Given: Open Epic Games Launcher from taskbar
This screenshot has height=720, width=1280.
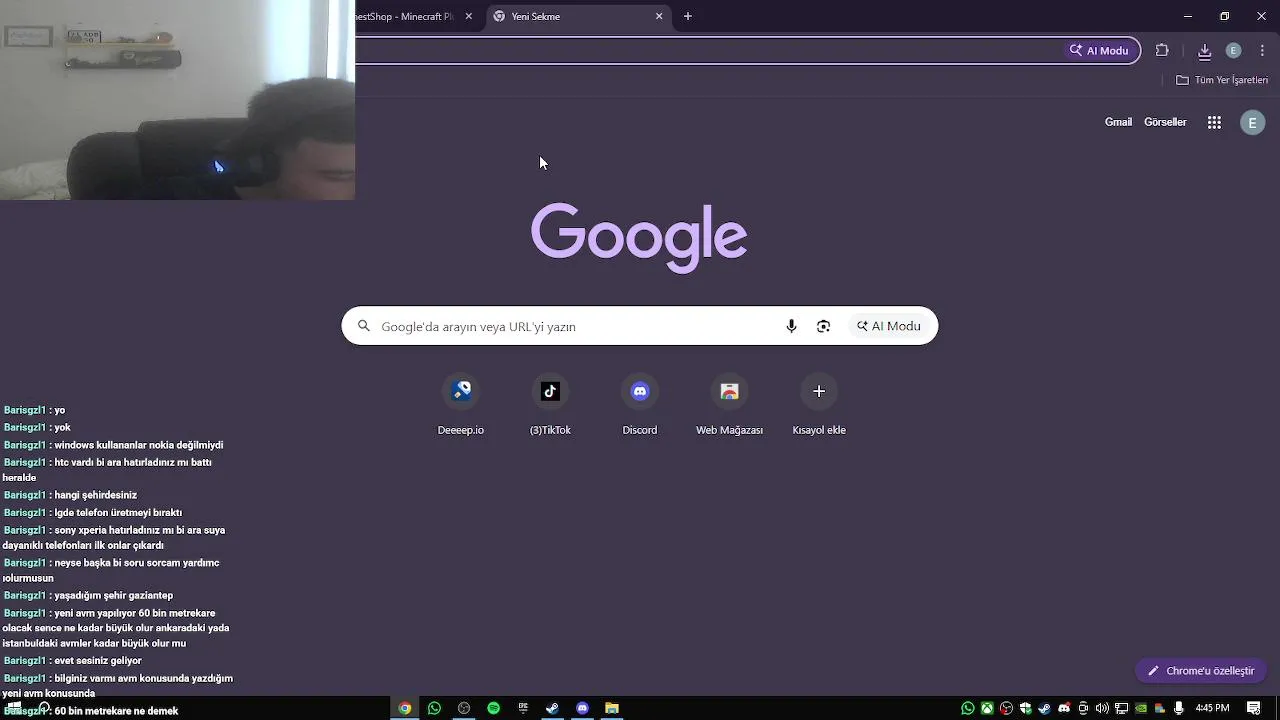Looking at the screenshot, I should coord(523,708).
